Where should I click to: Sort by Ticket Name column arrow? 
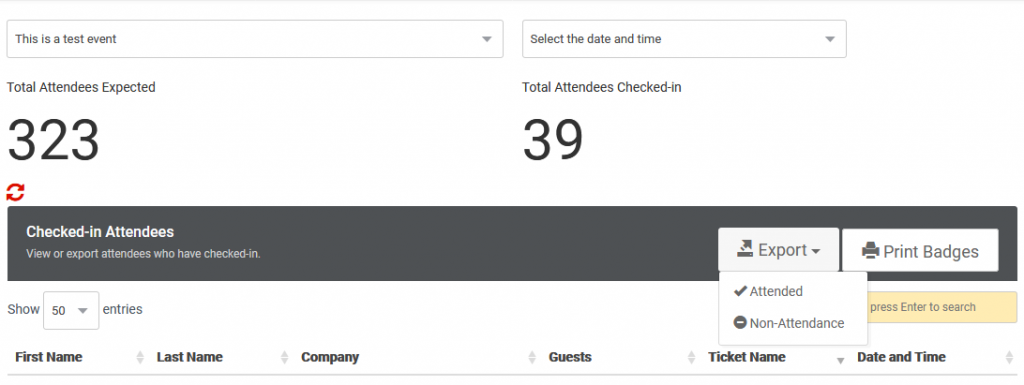(840, 360)
